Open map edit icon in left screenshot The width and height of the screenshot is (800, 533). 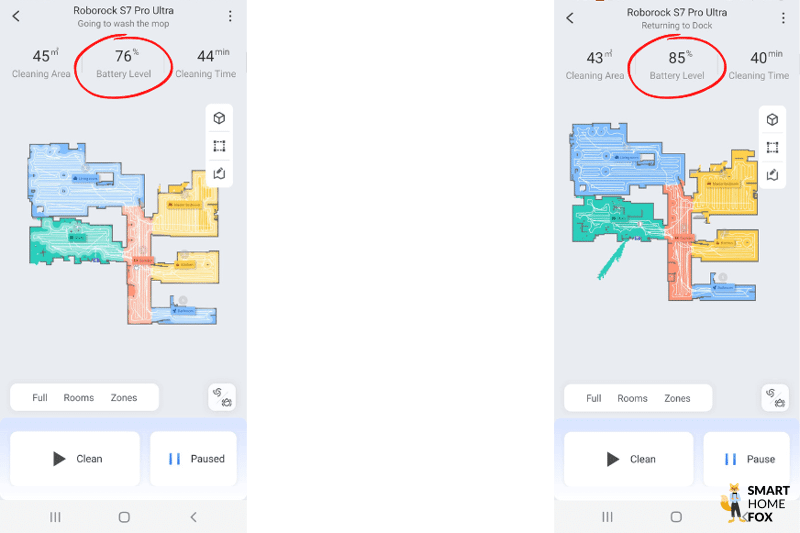(219, 173)
